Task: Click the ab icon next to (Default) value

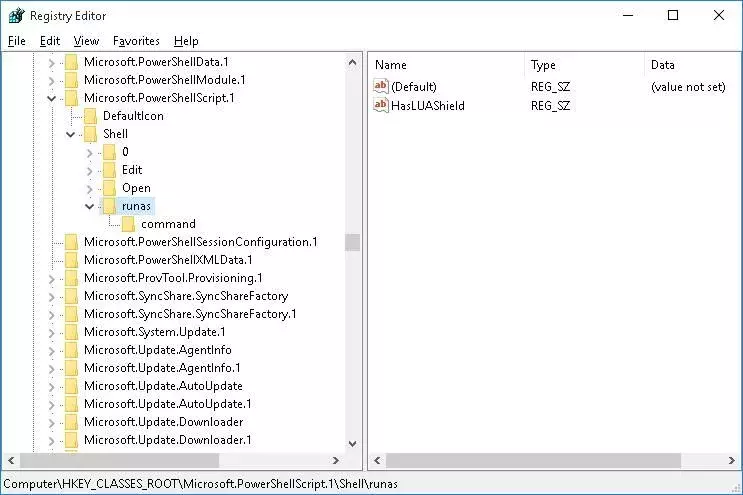Action: (x=381, y=86)
